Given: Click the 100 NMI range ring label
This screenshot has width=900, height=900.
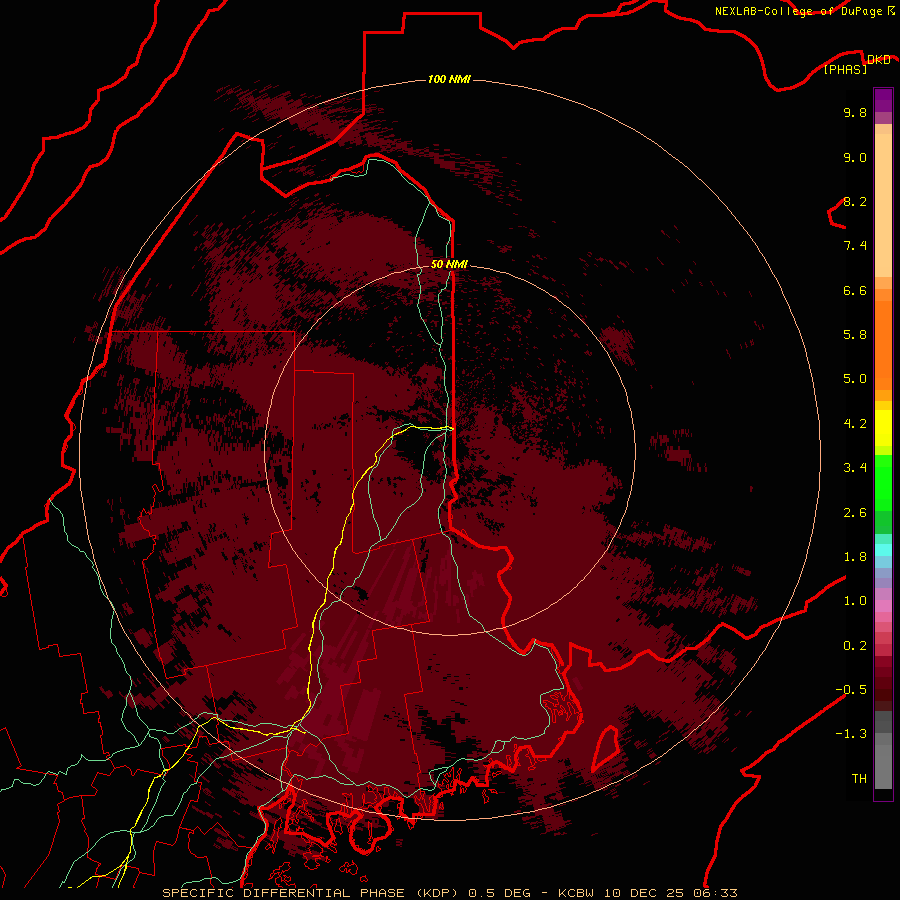Looking at the screenshot, I should pos(449,79).
